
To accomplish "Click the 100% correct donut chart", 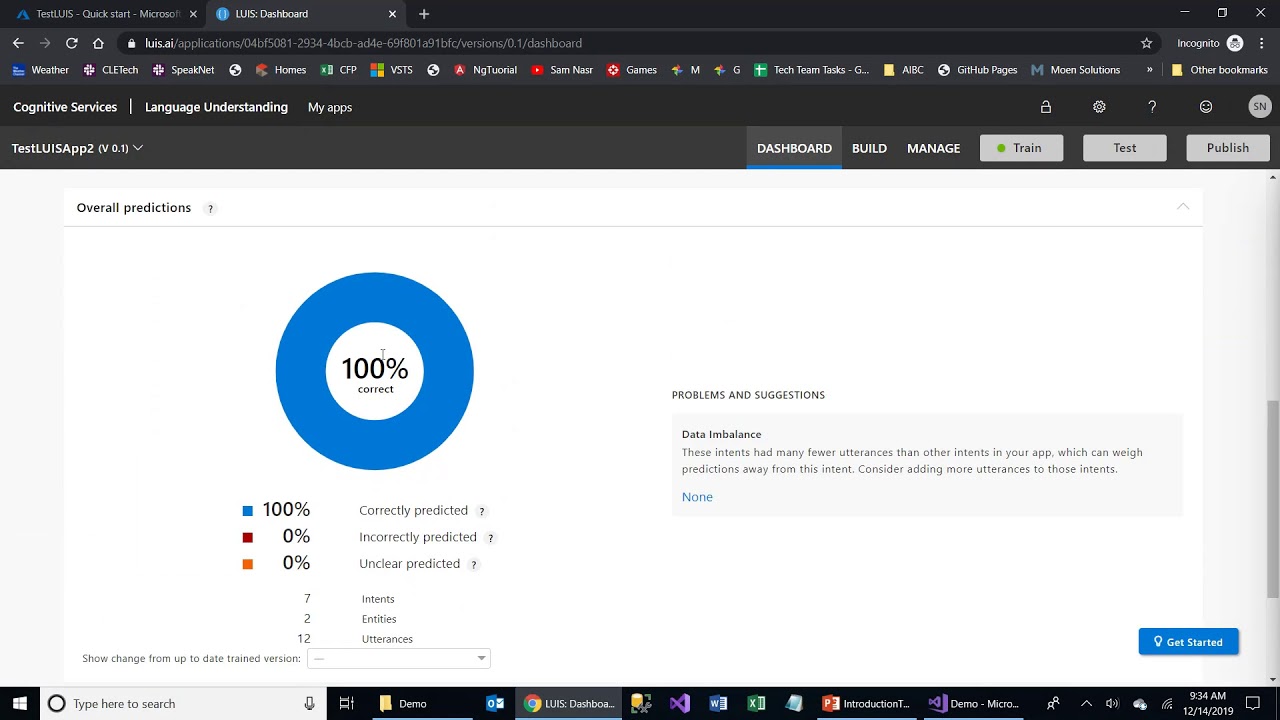I will point(375,371).
